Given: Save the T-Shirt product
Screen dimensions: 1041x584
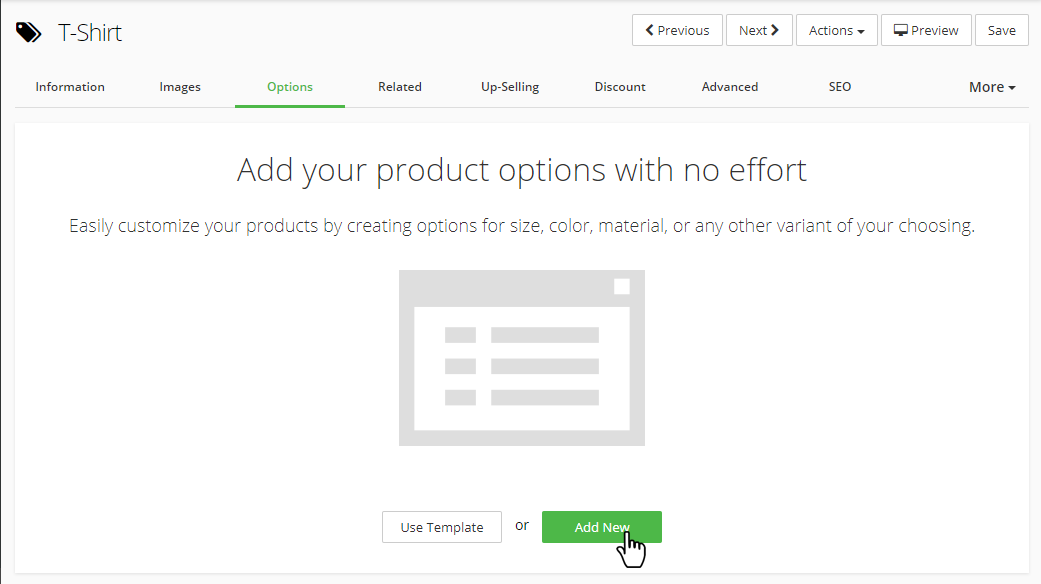Looking at the screenshot, I should pyautogui.click(x=1001, y=29).
